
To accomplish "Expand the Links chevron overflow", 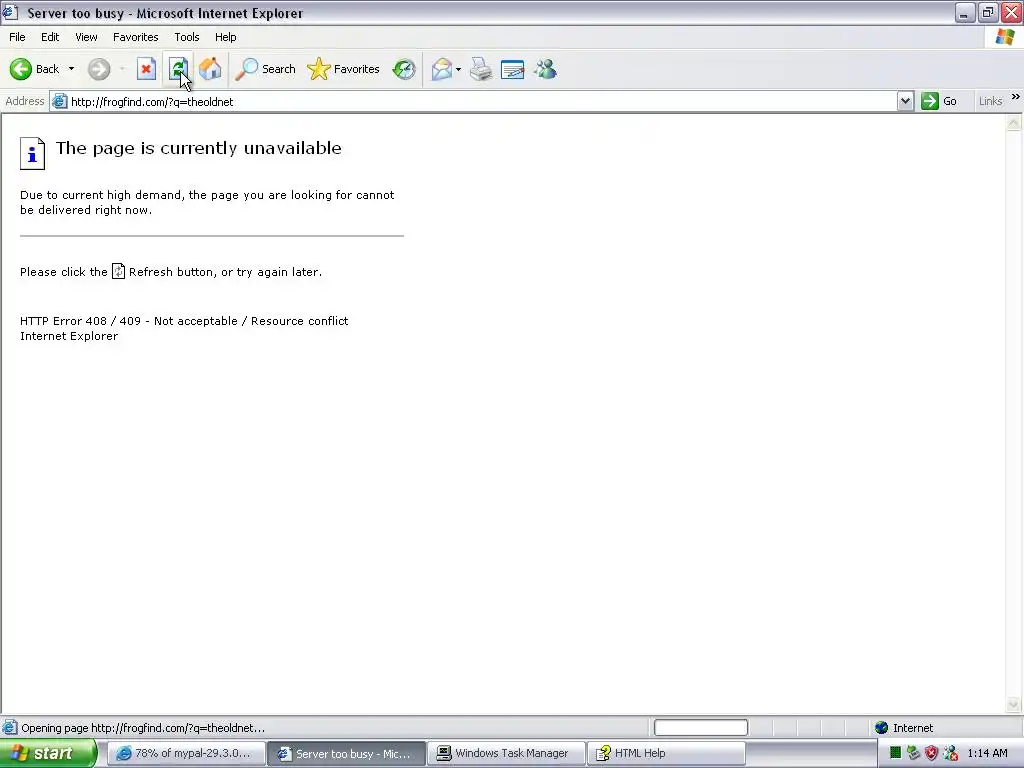I will (x=1016, y=97).
